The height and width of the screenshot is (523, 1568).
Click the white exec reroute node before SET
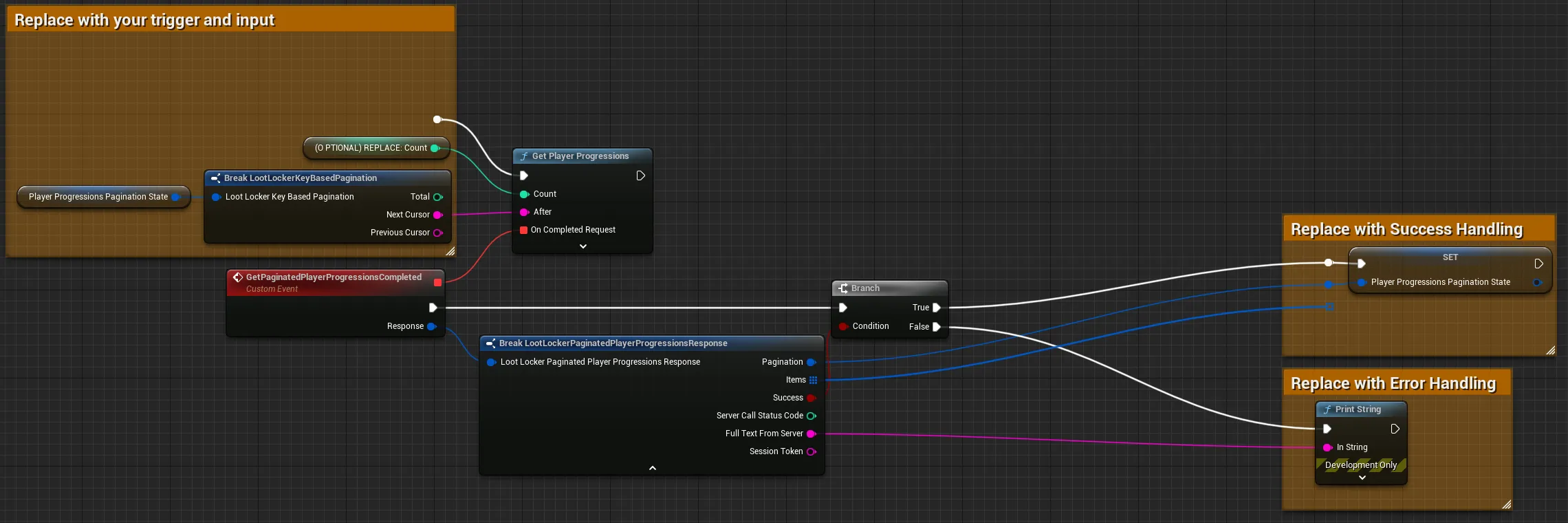click(x=1329, y=263)
